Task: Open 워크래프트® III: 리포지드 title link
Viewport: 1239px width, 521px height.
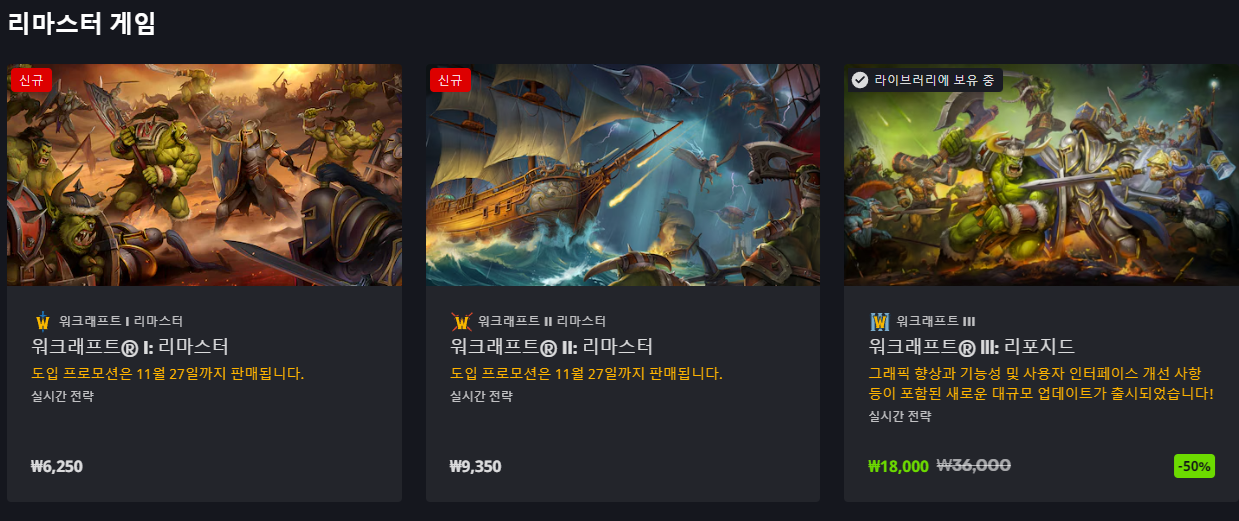Action: (x=972, y=347)
